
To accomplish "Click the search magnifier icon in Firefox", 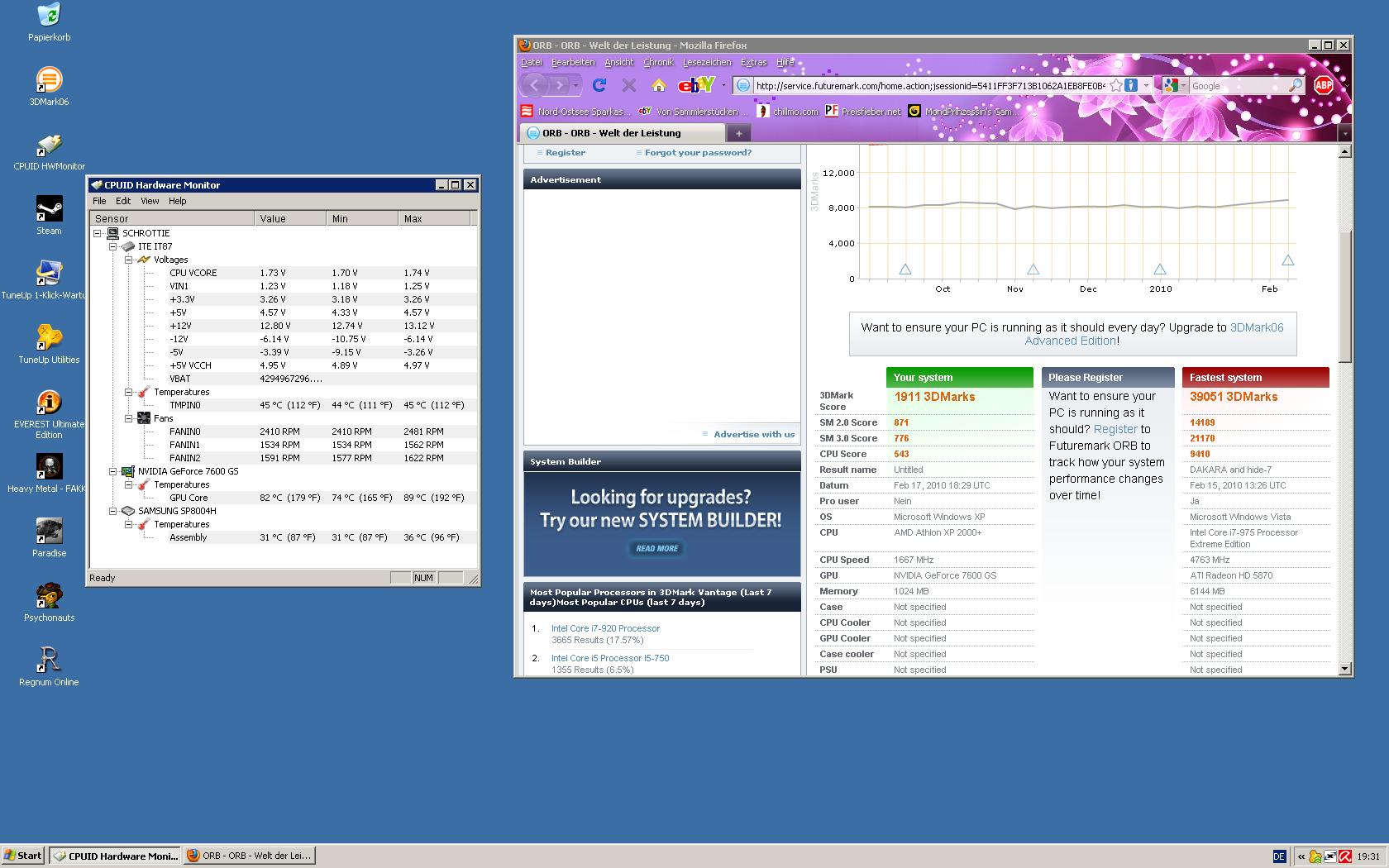I will click(1296, 85).
